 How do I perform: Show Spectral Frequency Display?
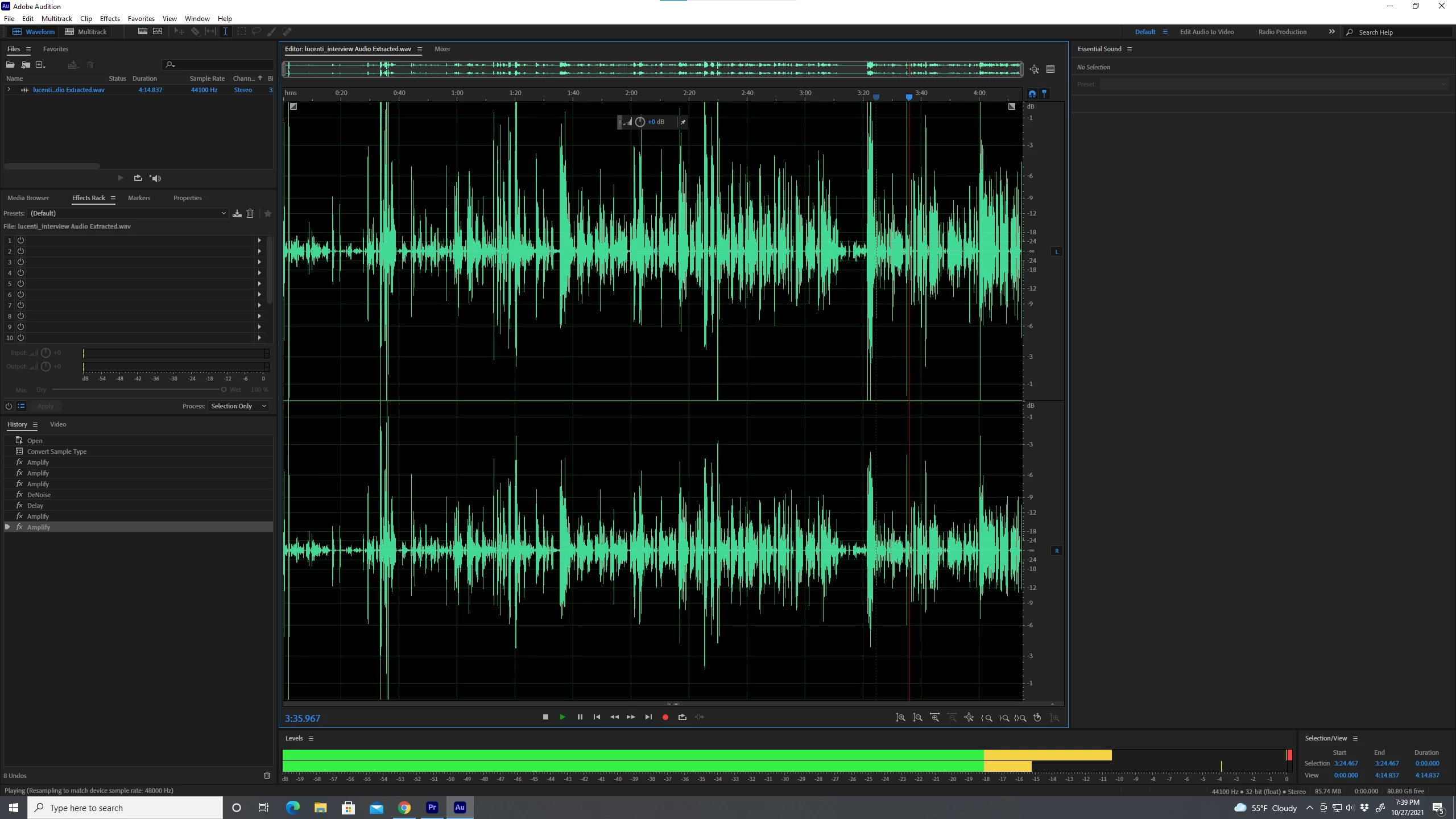[142, 32]
